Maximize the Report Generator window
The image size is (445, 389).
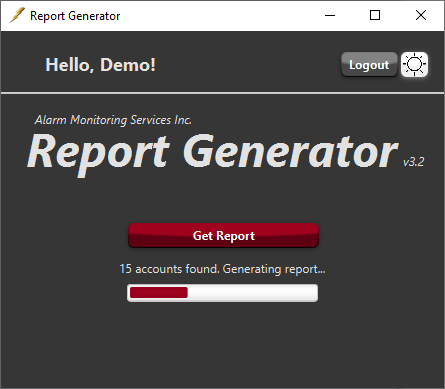click(375, 15)
